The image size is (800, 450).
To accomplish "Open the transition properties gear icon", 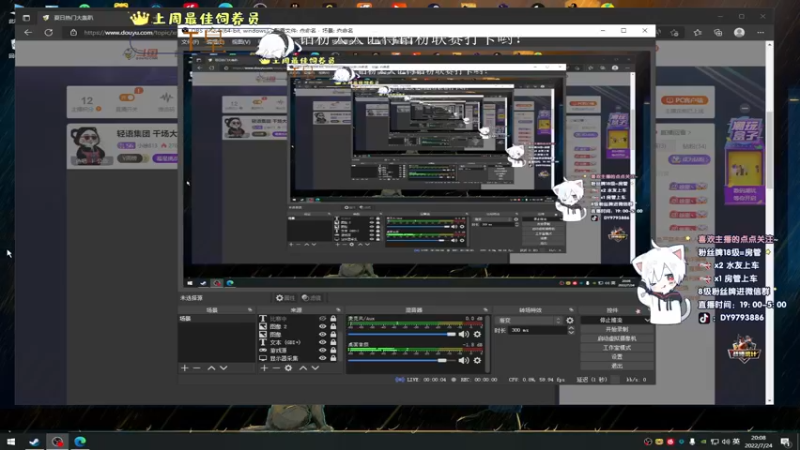I will tap(569, 320).
